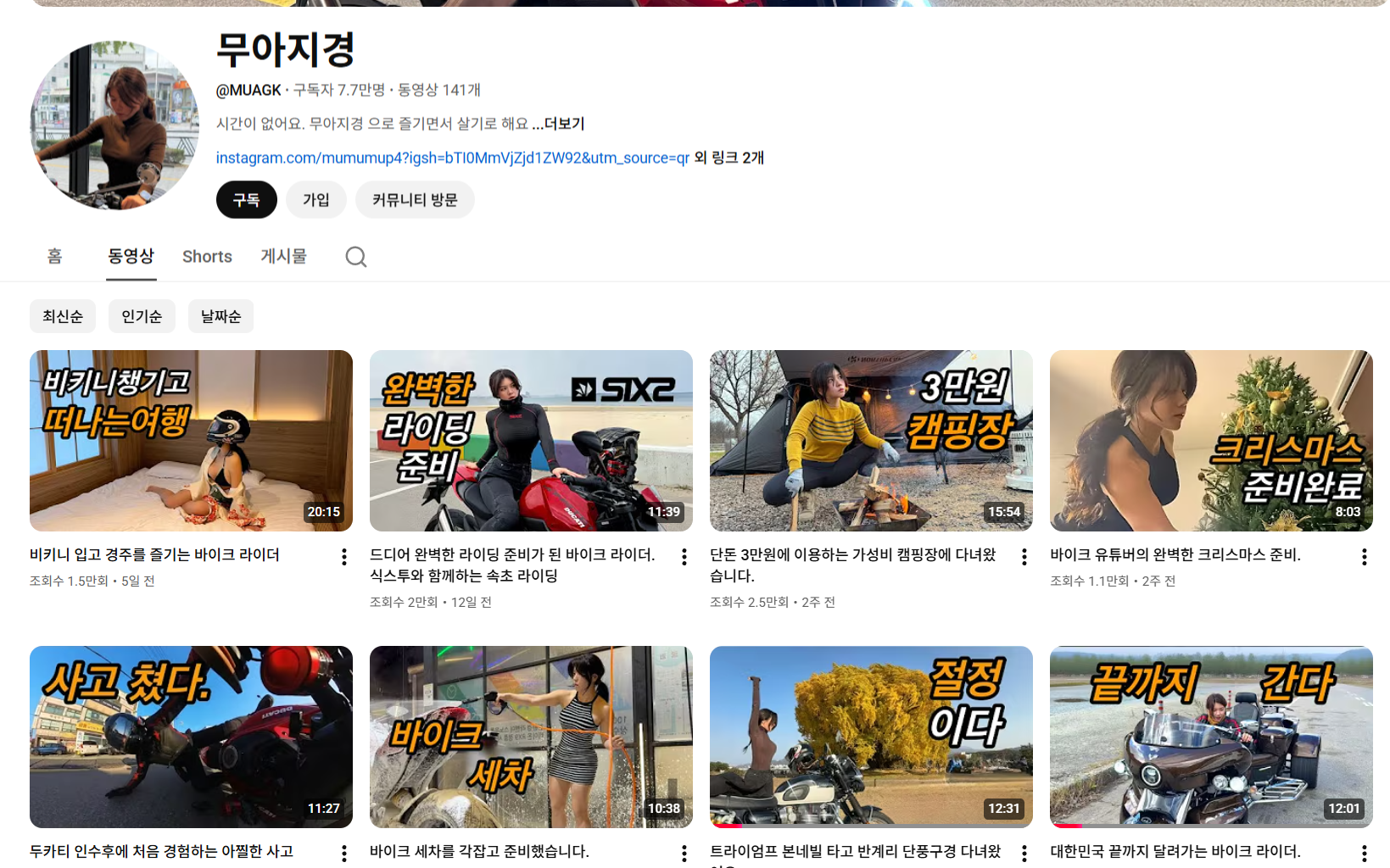Expand the additional links 외 링크 2개

[729, 158]
